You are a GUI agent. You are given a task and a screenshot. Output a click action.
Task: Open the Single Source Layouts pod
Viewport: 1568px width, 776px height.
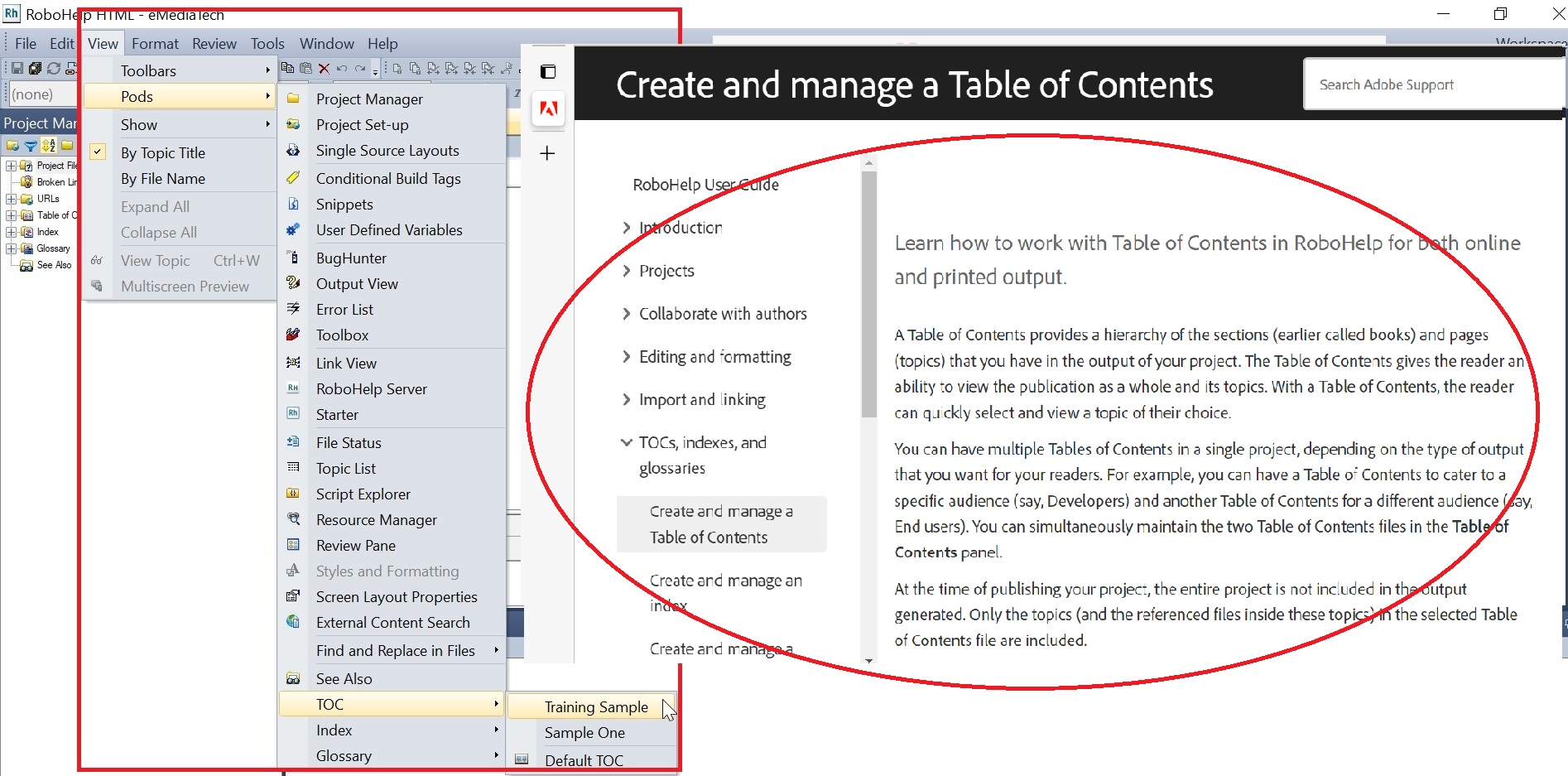click(392, 150)
